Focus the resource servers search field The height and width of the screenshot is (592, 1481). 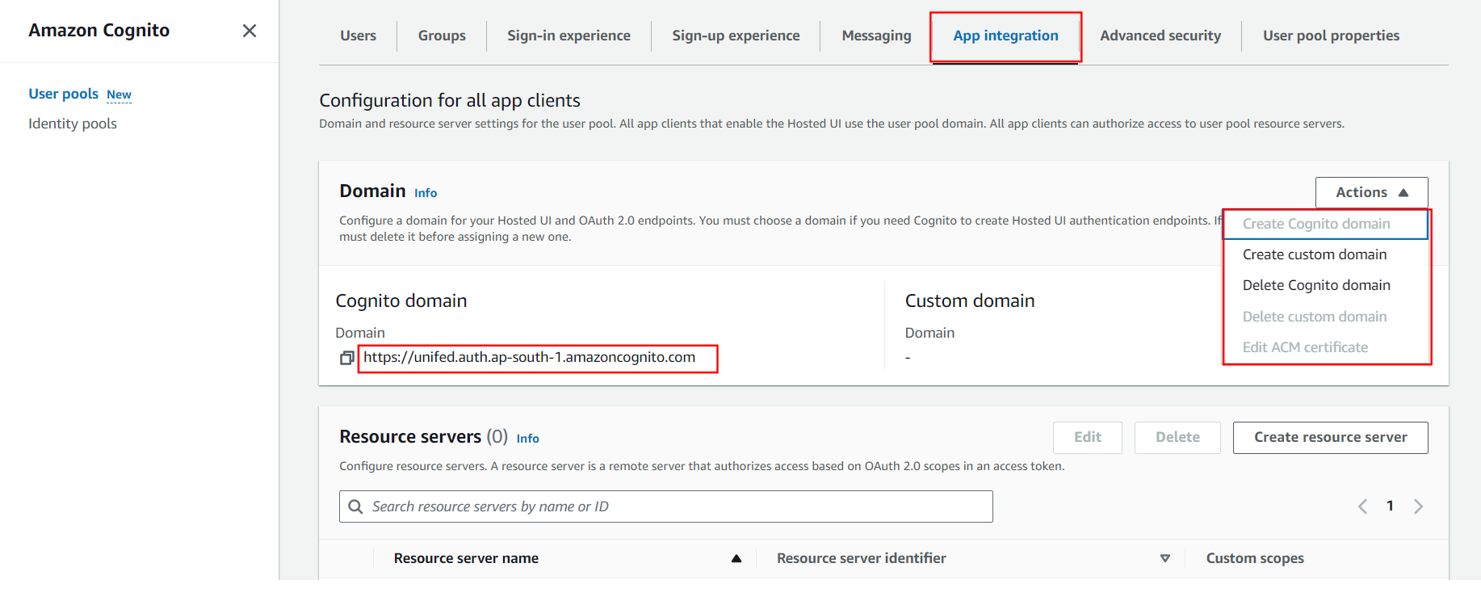click(x=666, y=507)
